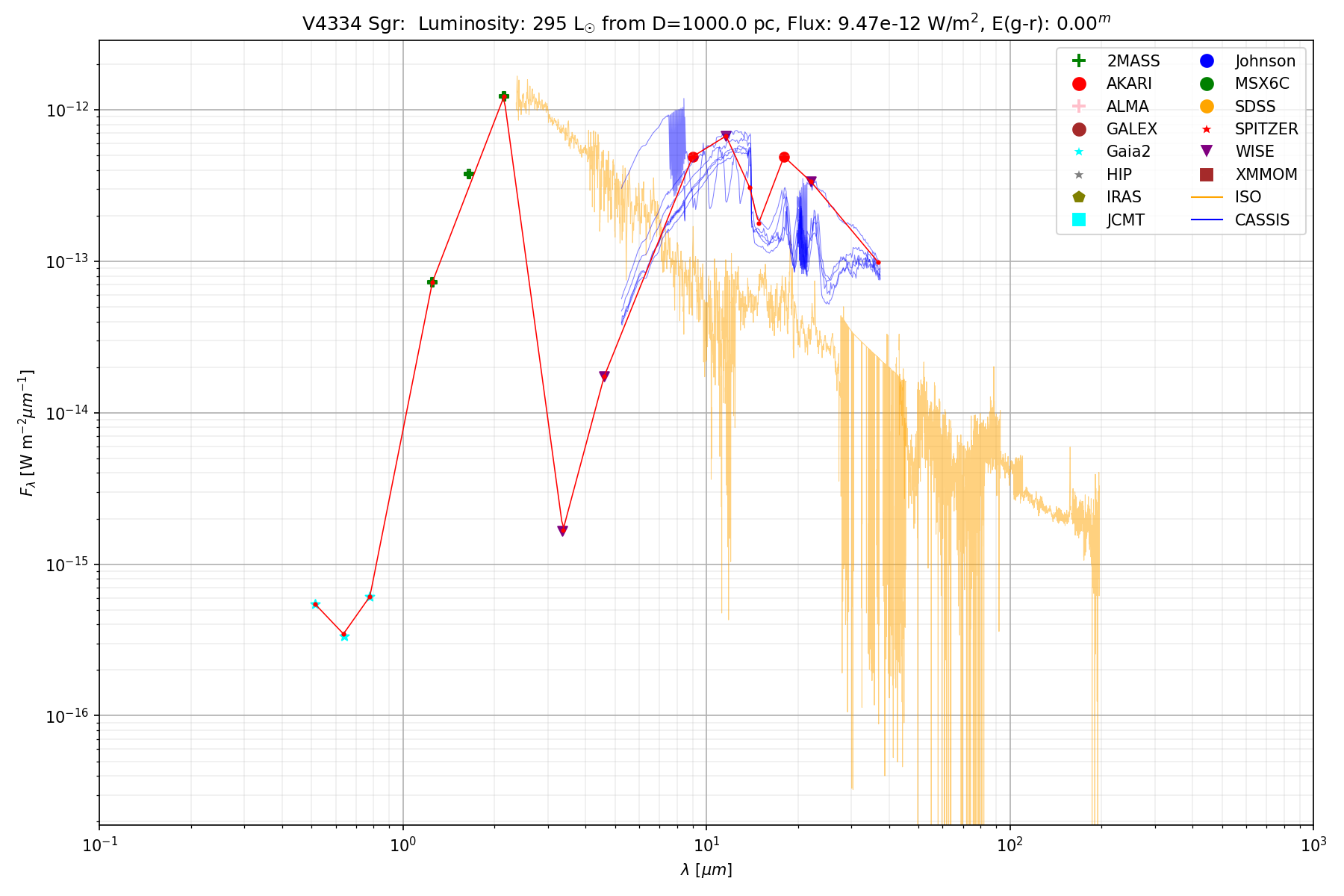Click the SPITZER red star legend marker
1344x896 pixels.
1207,129
